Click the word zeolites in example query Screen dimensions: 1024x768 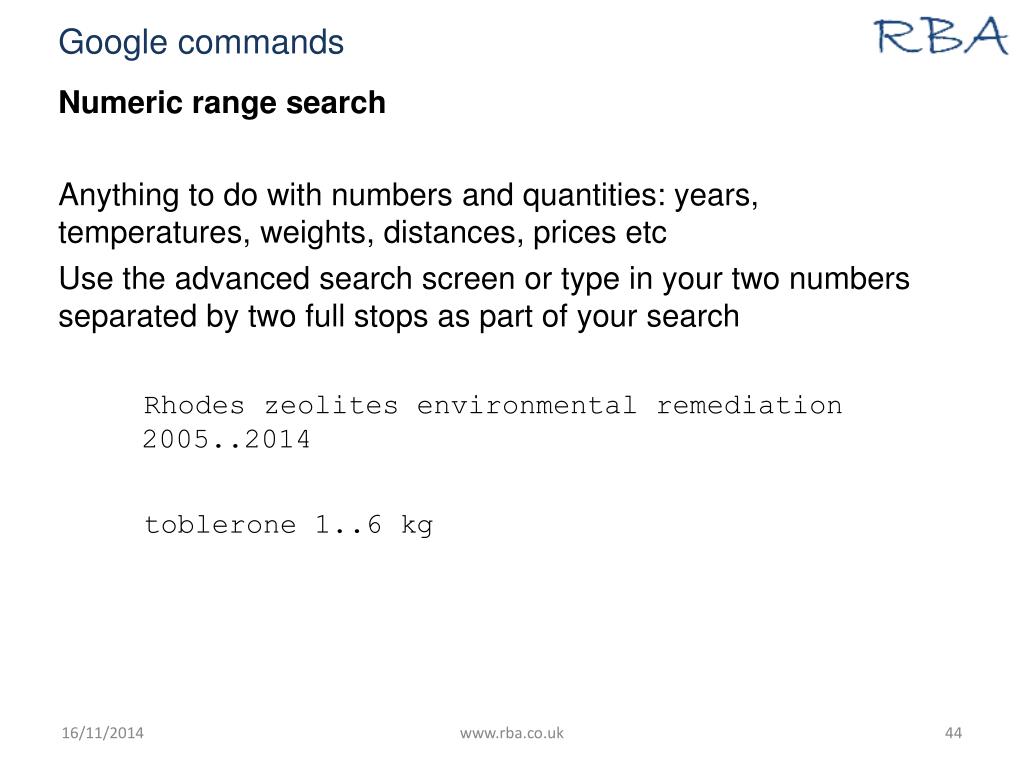[331, 406]
